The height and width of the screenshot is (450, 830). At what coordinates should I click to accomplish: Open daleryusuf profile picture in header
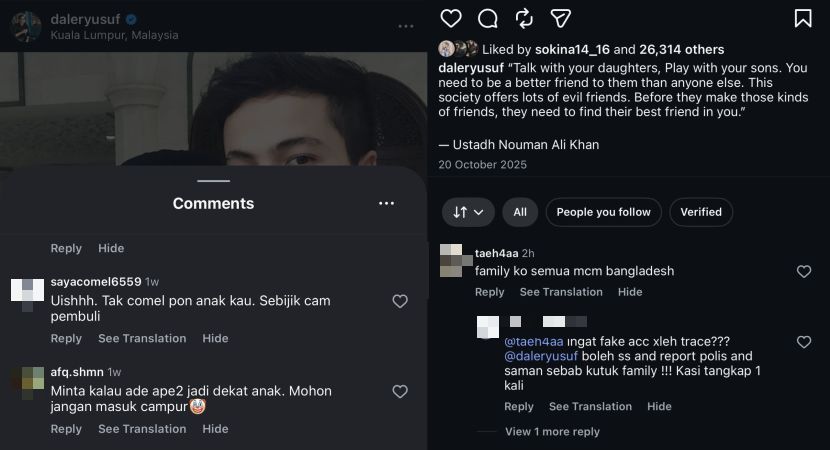pos(27,26)
